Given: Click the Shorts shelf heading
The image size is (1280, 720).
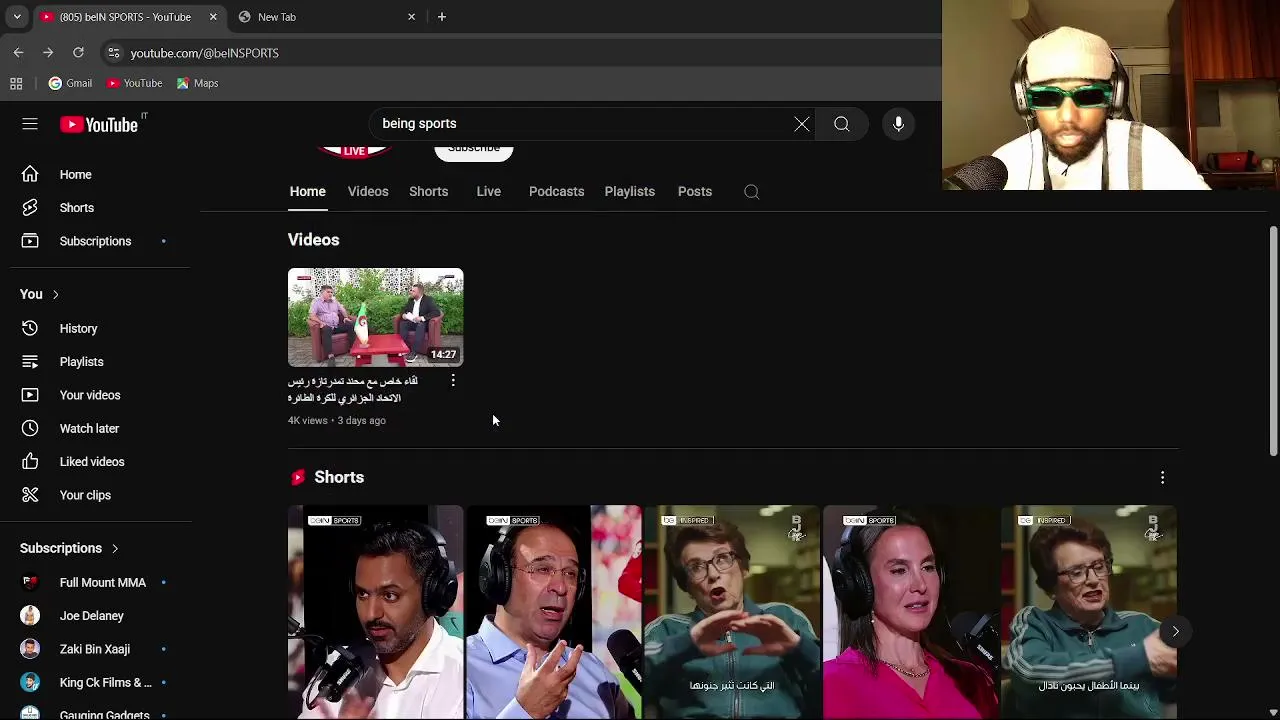Looking at the screenshot, I should click(339, 478).
